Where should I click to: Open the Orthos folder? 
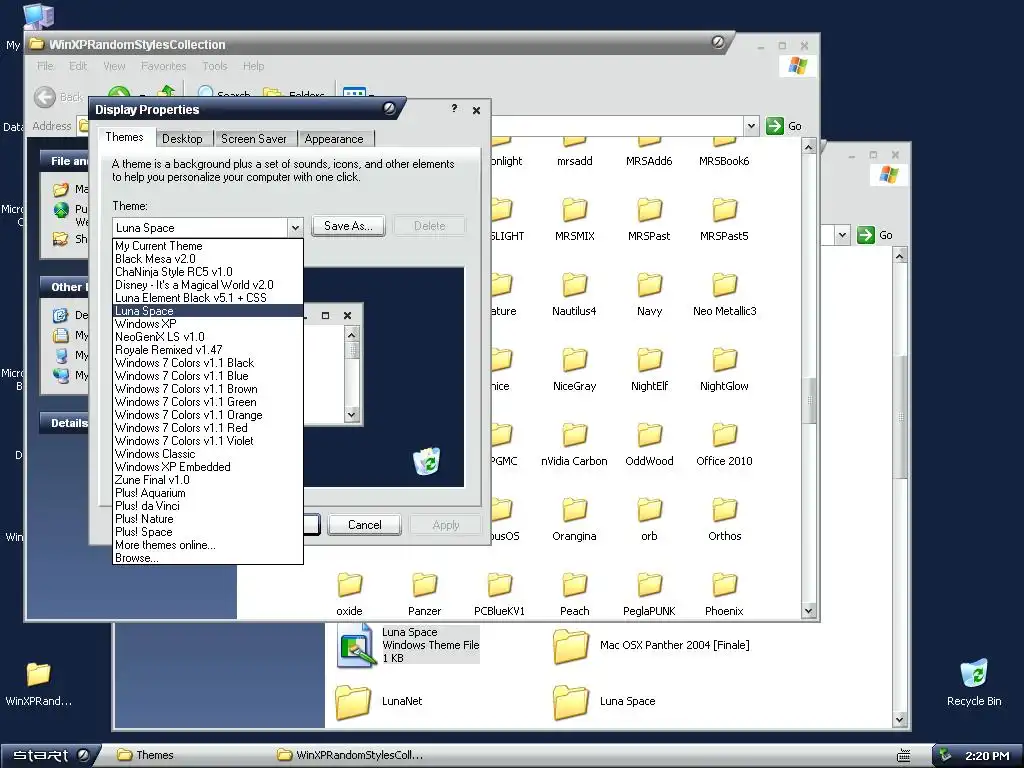point(724,511)
